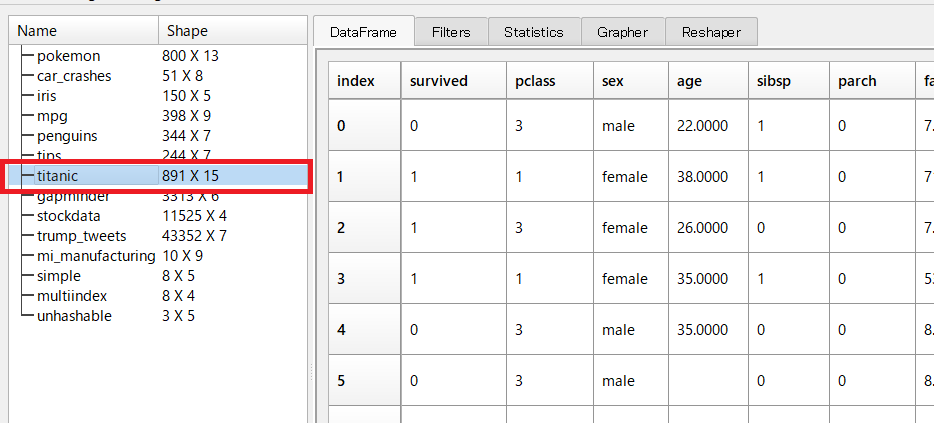Select the highlighted titanic dataset
Screen dimensions: 934x423
coord(58,175)
